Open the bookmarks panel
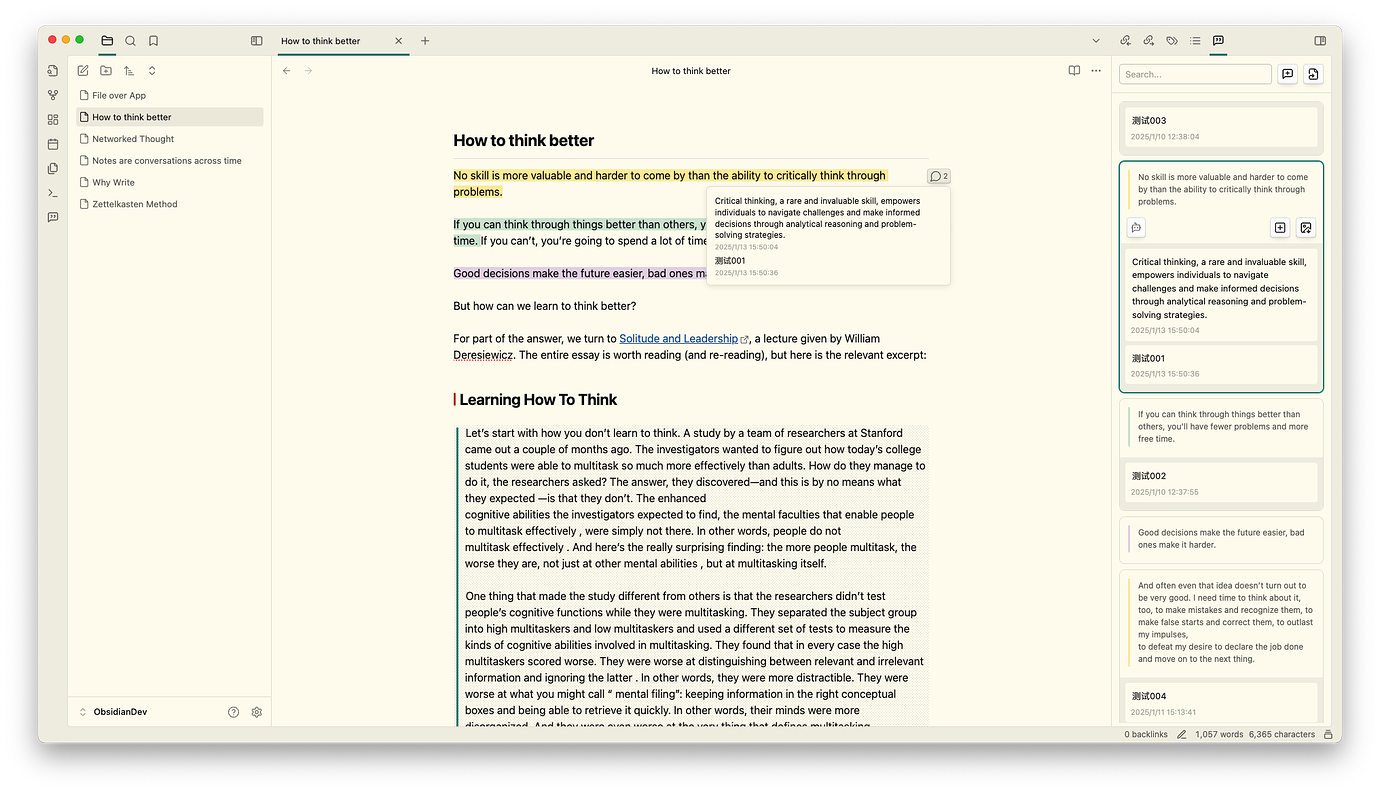The image size is (1380, 792). (x=153, y=41)
